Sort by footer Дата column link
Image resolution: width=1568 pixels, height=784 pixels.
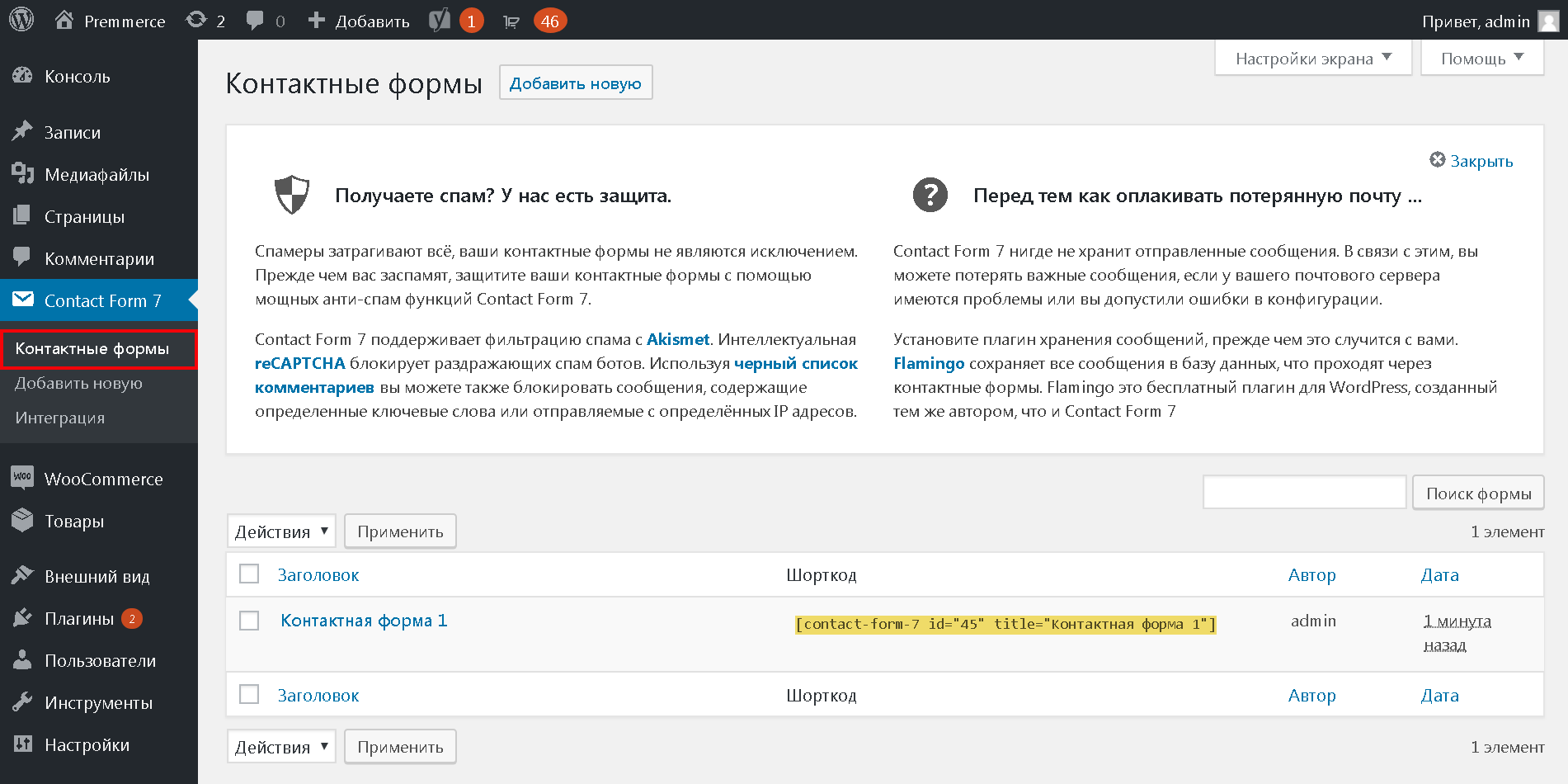point(1440,696)
